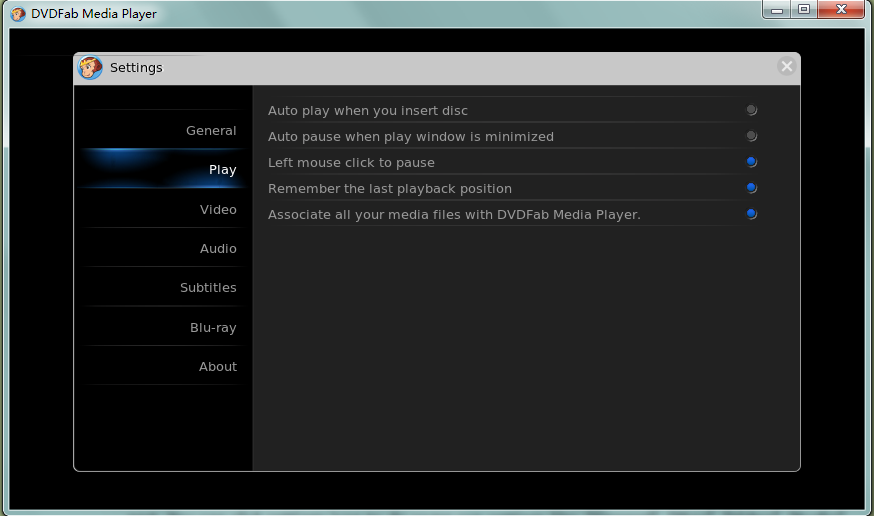874x516 pixels.
Task: Switch to the Video settings tab
Action: coord(218,210)
